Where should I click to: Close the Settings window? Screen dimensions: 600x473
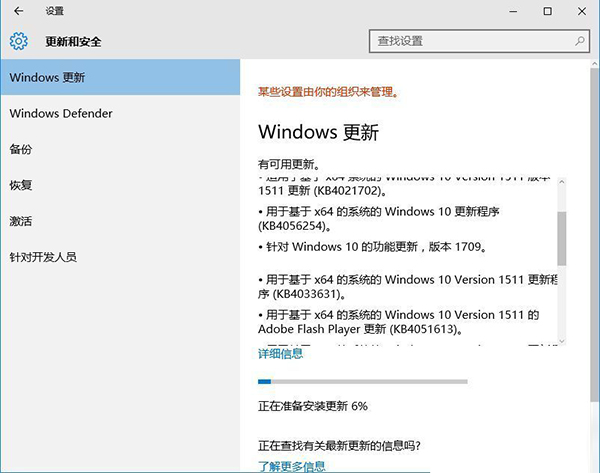pyautogui.click(x=582, y=11)
